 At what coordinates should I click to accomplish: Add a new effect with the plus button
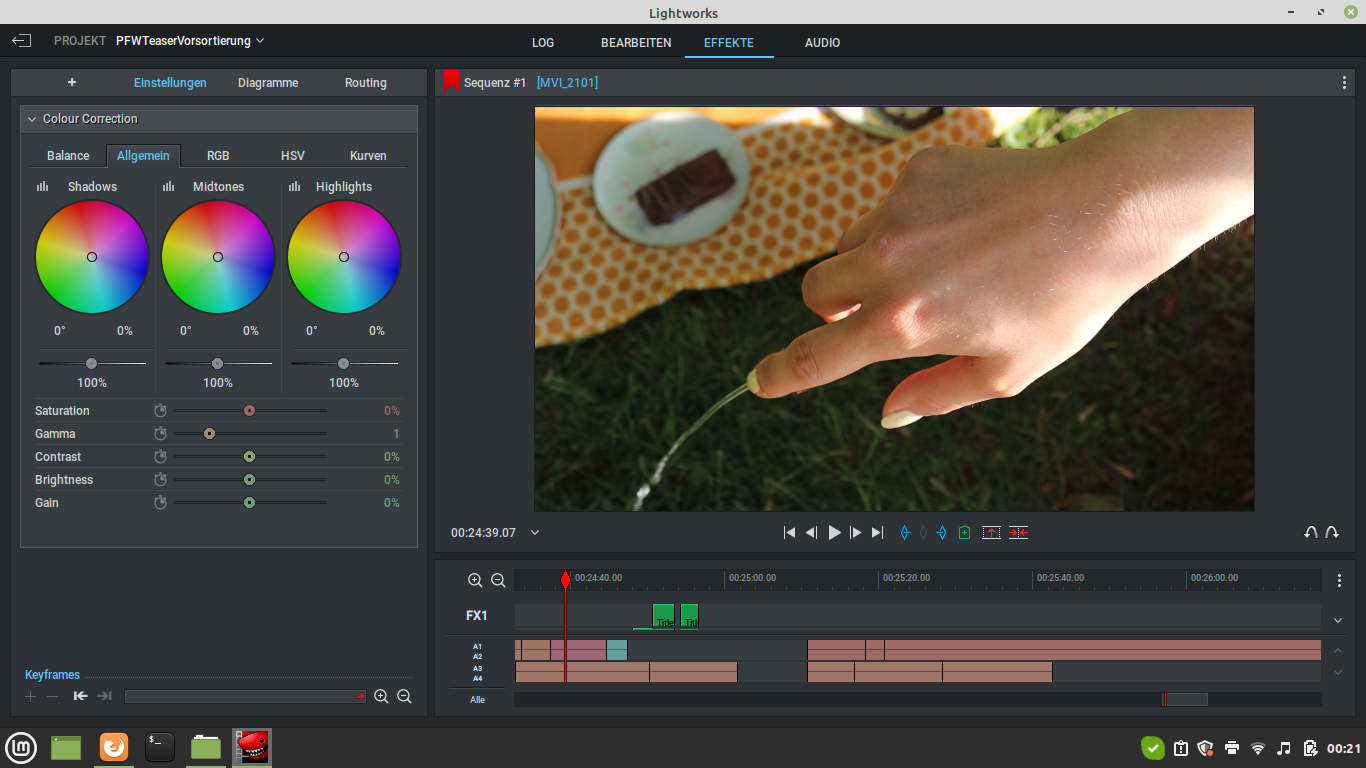[72, 82]
